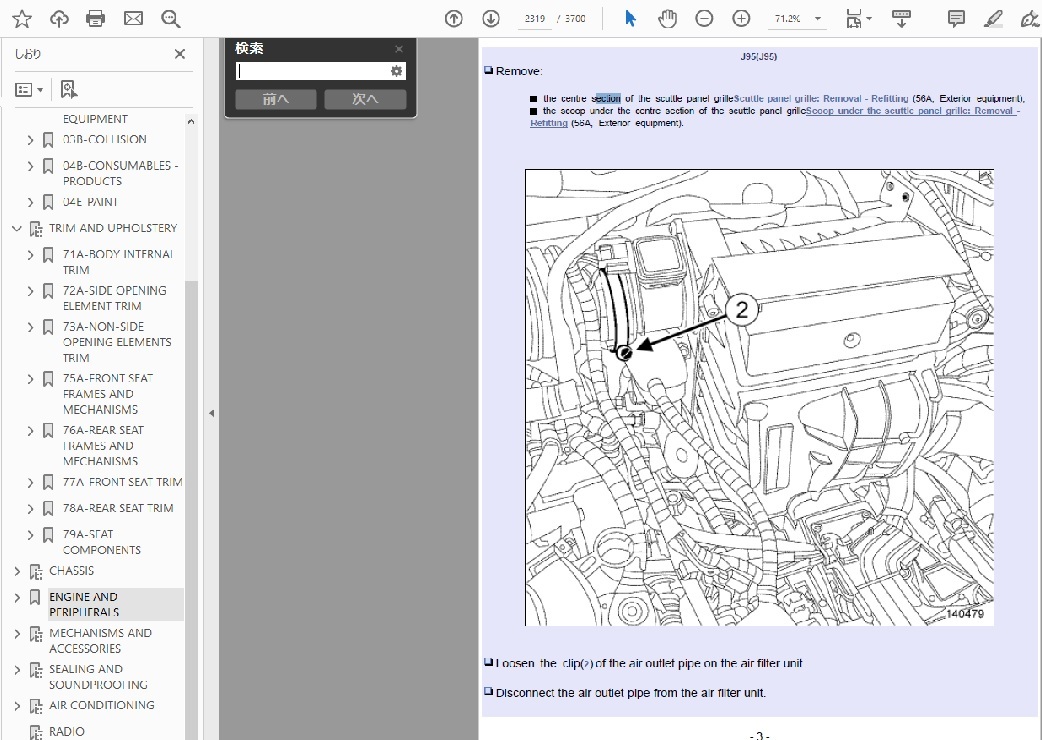This screenshot has height=740, width=1042.
Task: Close the search box
Action: [399, 49]
